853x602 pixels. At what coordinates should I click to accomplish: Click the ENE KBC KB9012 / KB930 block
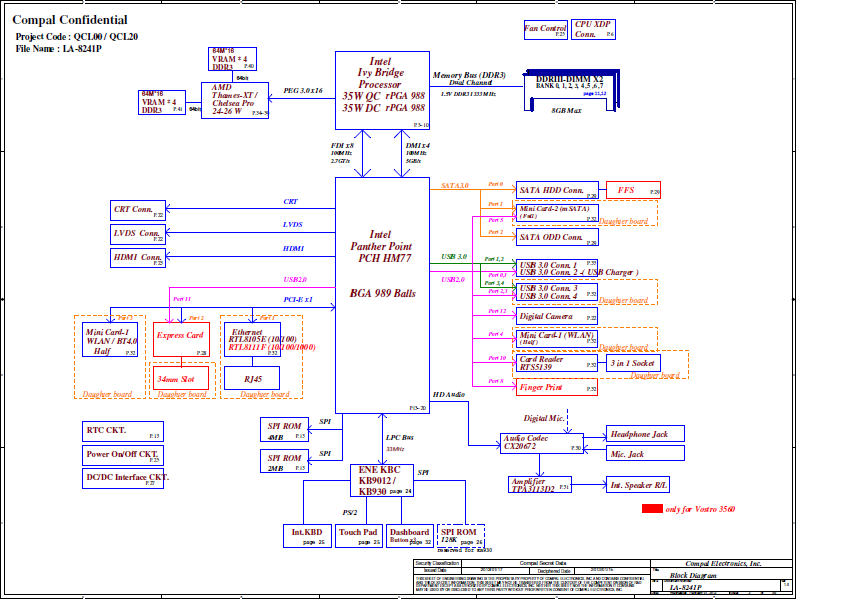point(382,480)
